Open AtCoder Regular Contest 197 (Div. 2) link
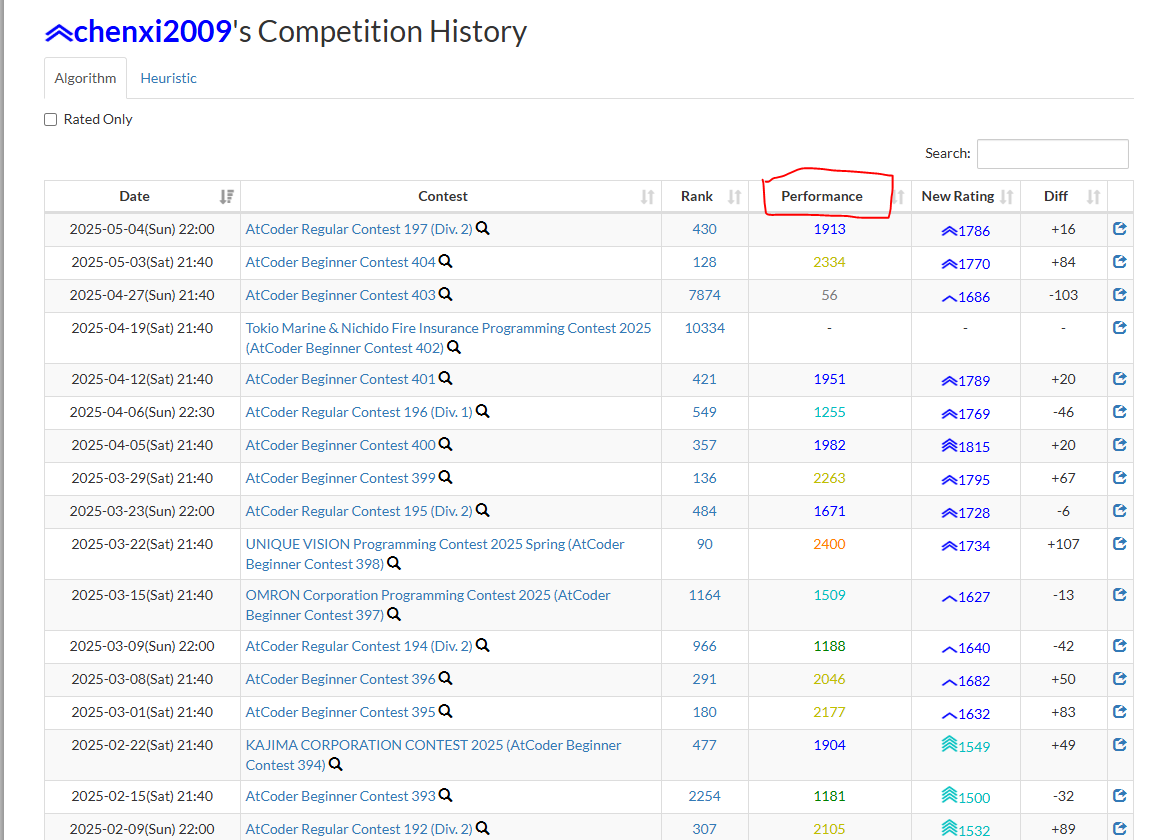1155x840 pixels. point(359,229)
